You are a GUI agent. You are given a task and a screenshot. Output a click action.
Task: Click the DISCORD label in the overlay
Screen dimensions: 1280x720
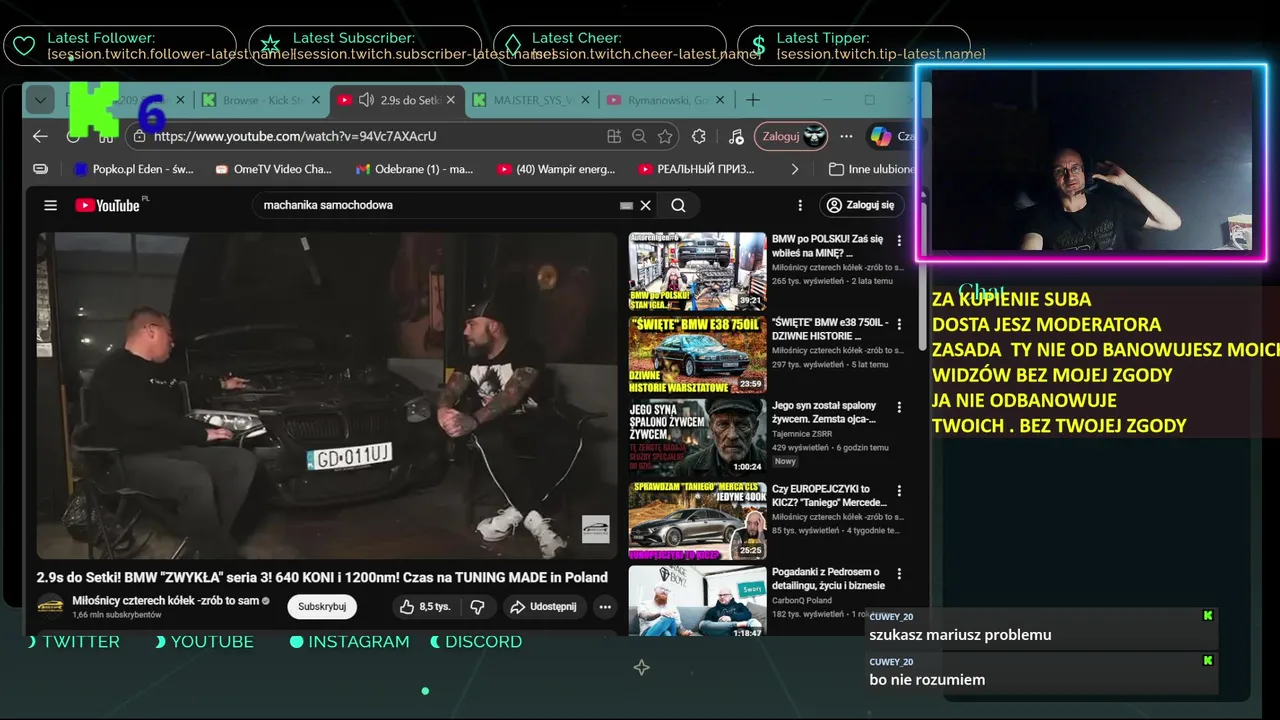coord(483,642)
